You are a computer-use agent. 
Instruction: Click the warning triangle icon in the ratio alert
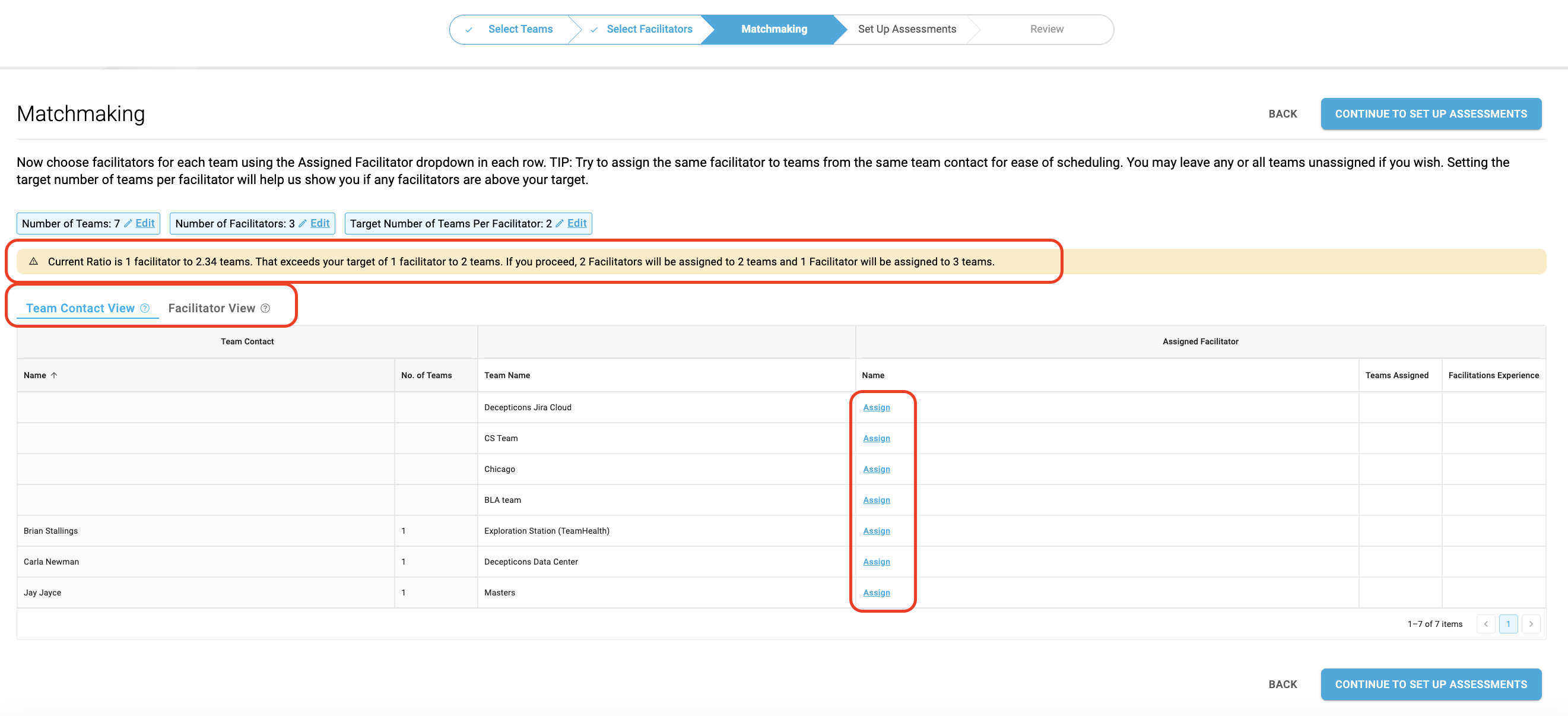pyautogui.click(x=33, y=261)
